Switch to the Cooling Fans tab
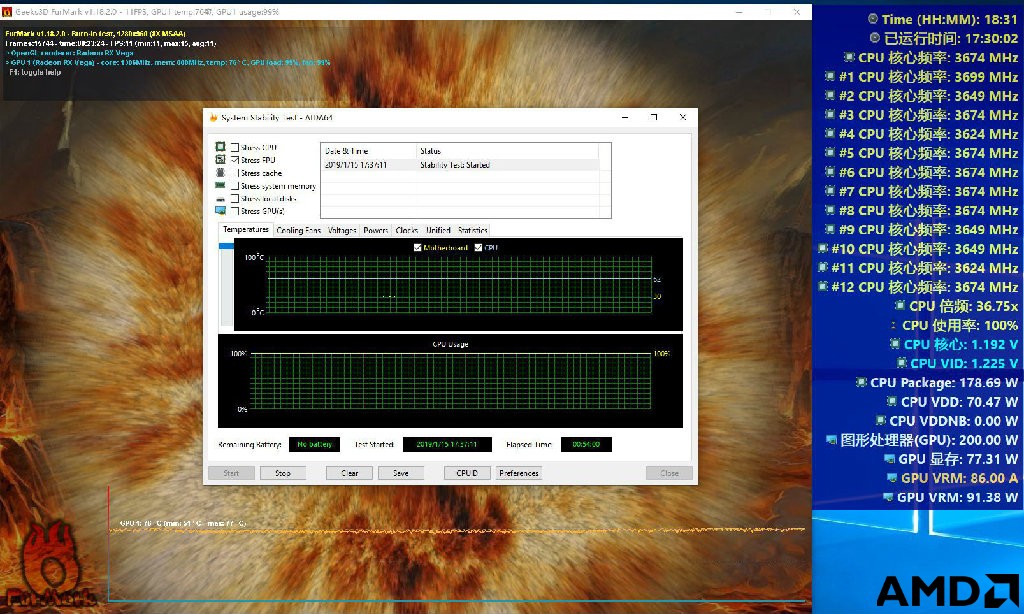 [x=298, y=230]
